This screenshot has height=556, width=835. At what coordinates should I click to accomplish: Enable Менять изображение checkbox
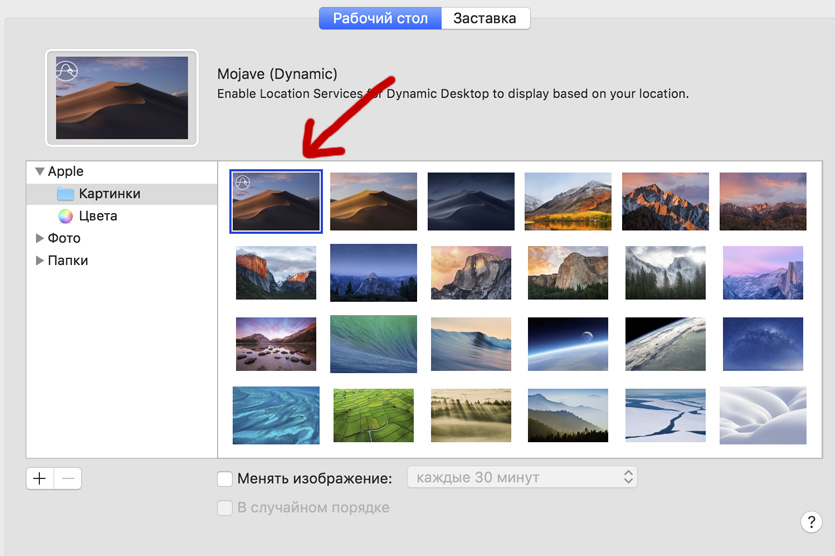pos(225,479)
